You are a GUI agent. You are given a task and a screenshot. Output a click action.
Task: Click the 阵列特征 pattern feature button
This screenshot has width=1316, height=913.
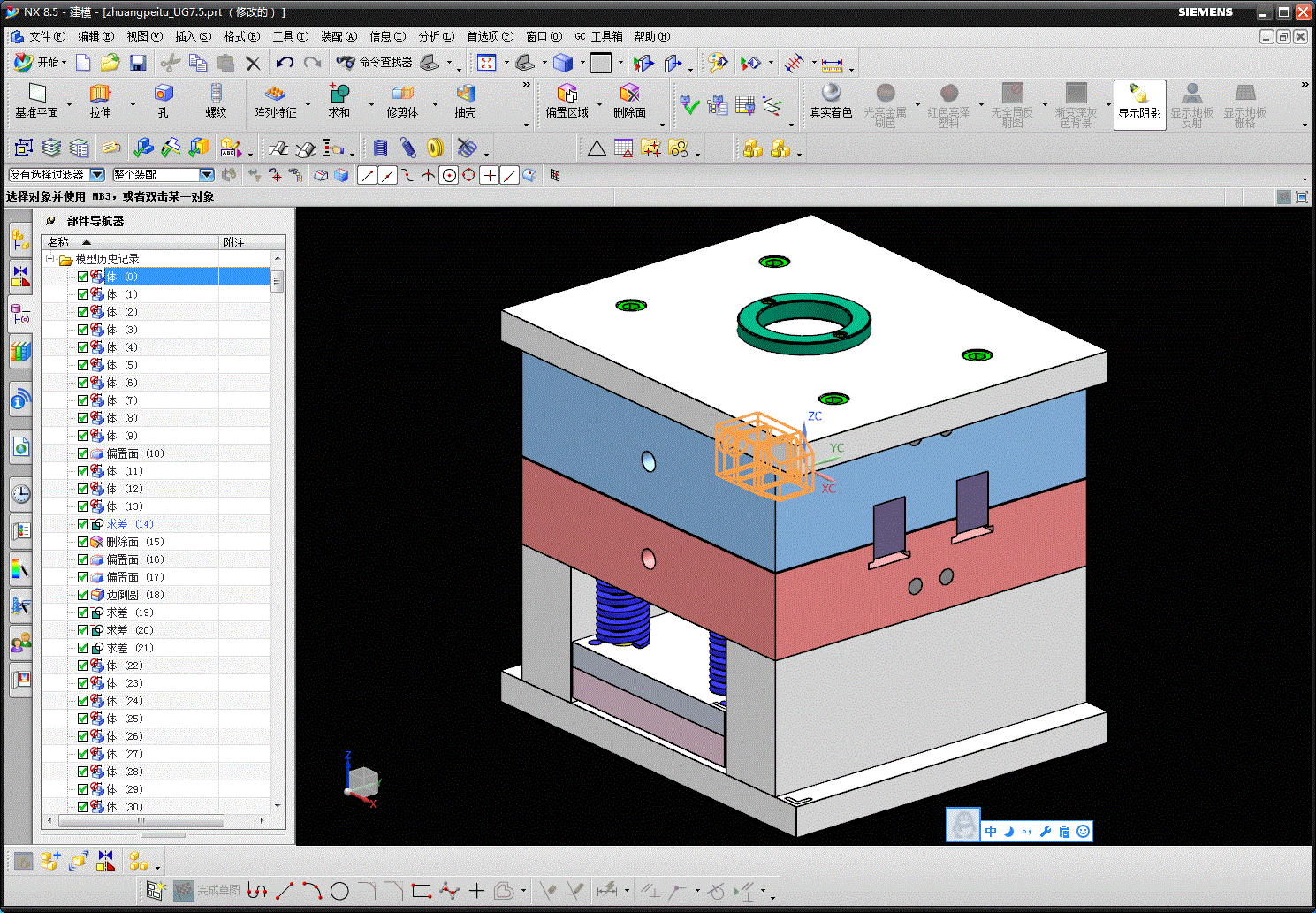275,102
